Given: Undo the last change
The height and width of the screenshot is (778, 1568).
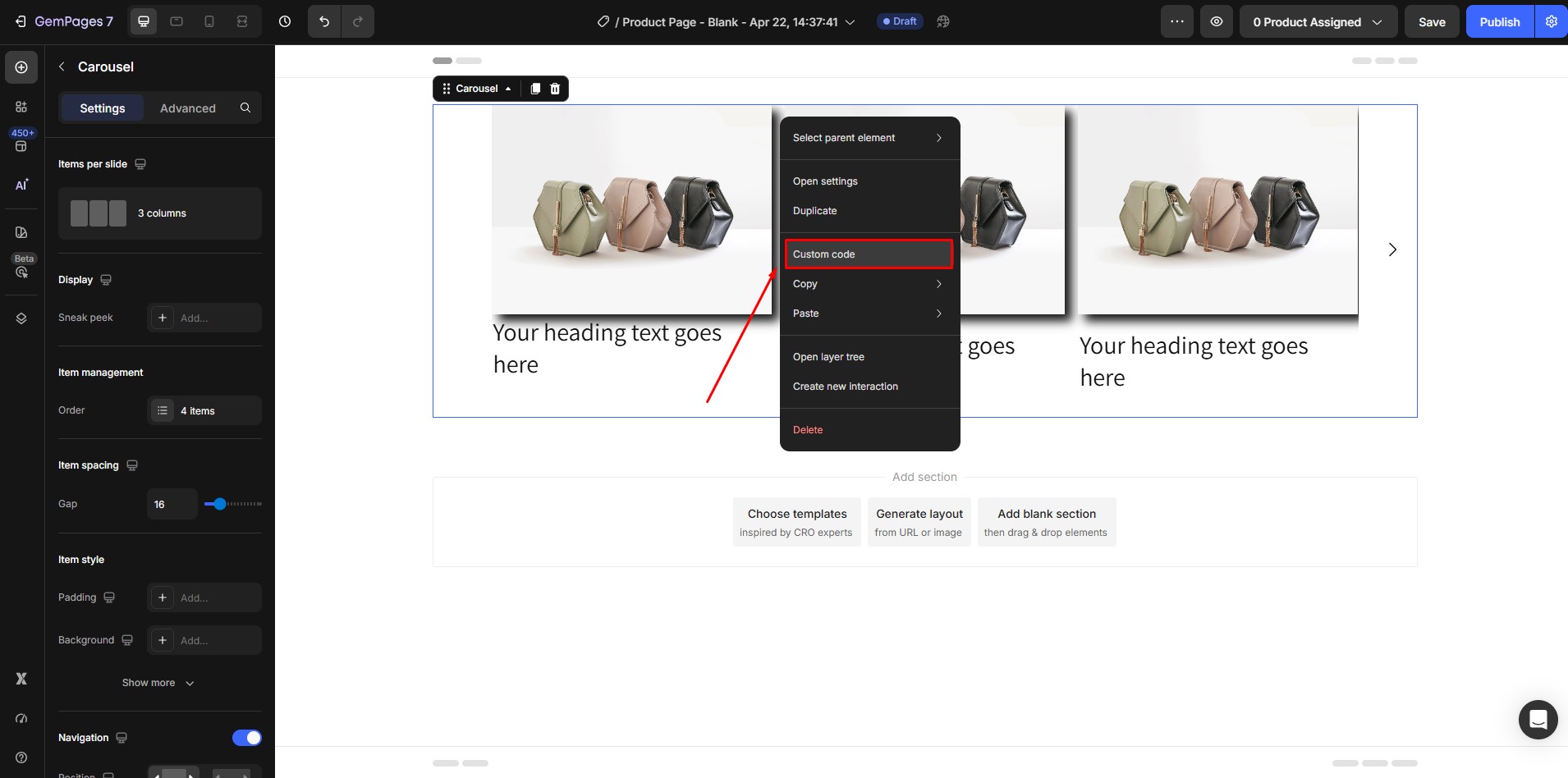Looking at the screenshot, I should 323,21.
